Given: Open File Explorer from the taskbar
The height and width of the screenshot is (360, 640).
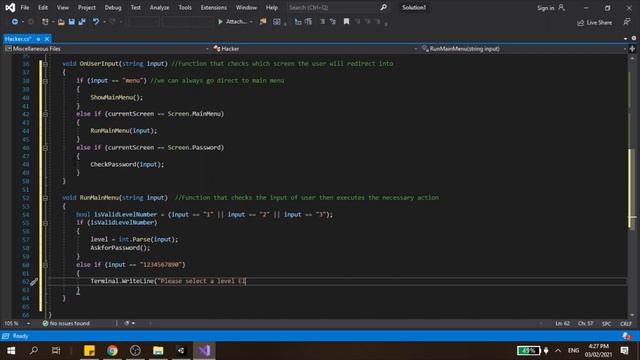Looking at the screenshot, I should click(158, 351).
